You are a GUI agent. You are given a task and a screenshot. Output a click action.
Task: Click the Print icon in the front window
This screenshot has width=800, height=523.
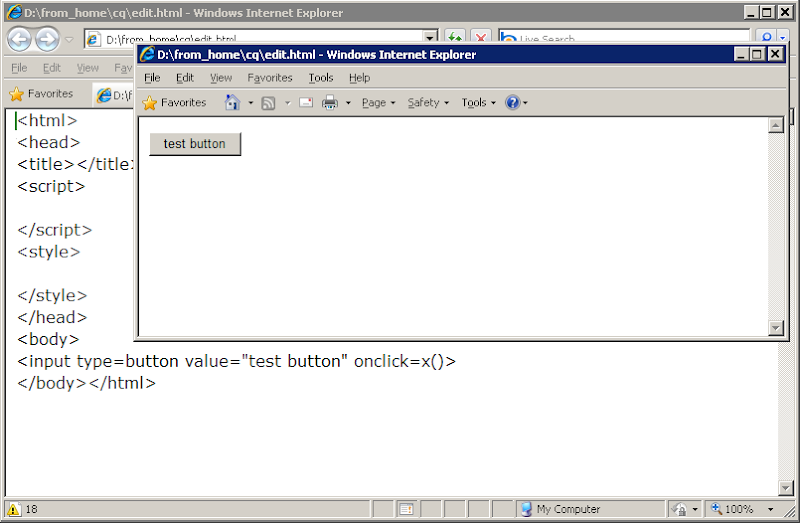click(330, 103)
